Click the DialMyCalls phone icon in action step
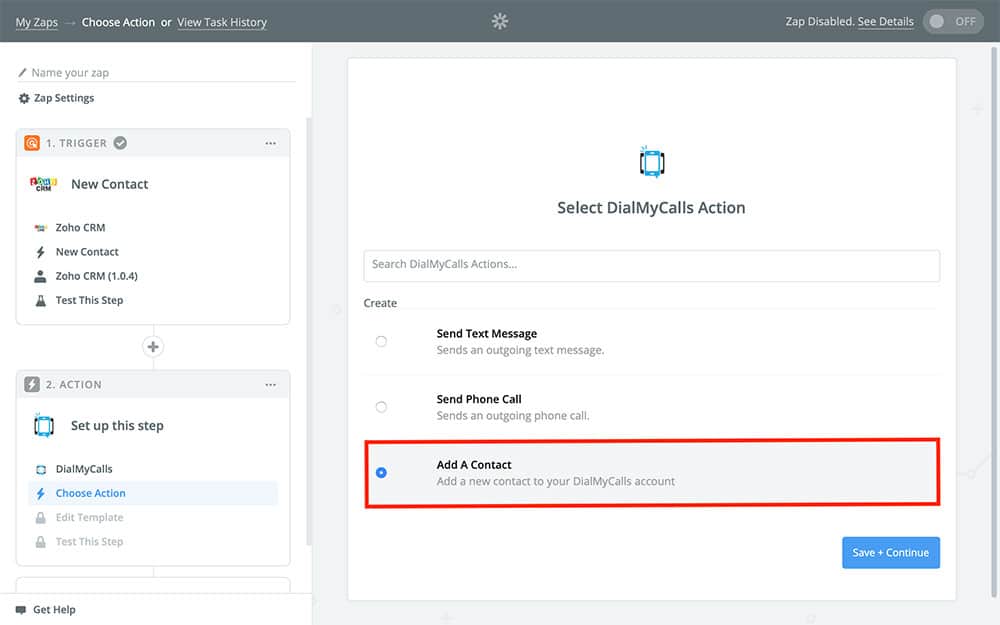 pyautogui.click(x=43, y=425)
